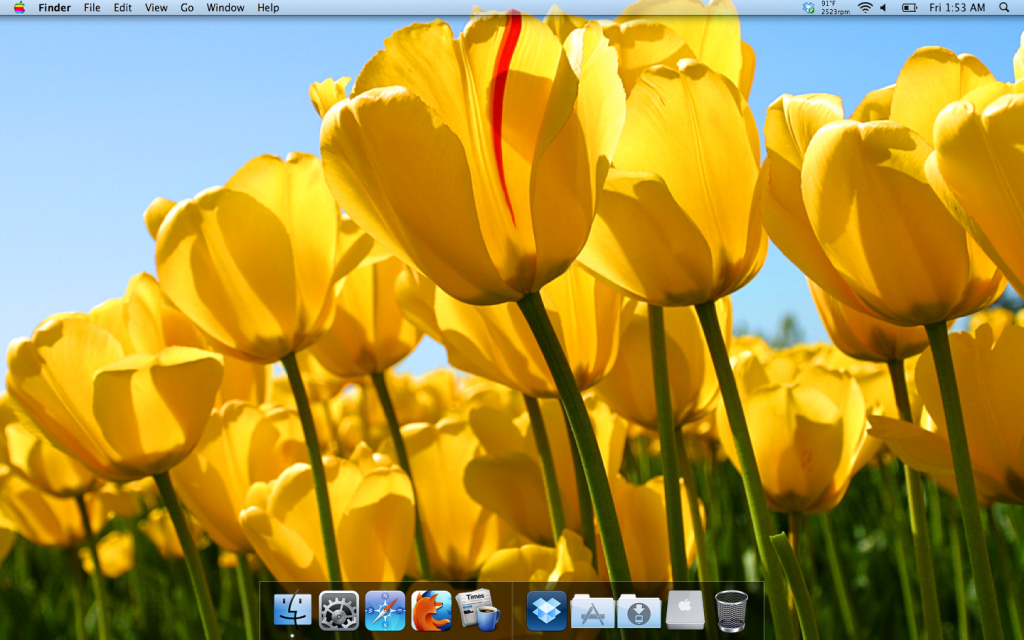Click the Fri 1:53 AM clock
1024x640 pixels.
point(958,8)
